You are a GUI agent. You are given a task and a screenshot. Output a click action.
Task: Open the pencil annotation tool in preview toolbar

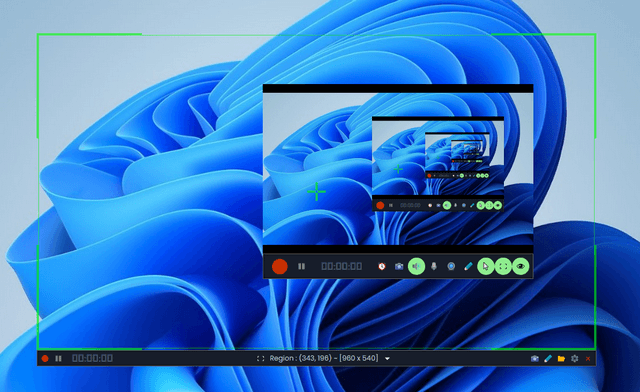(x=468, y=266)
